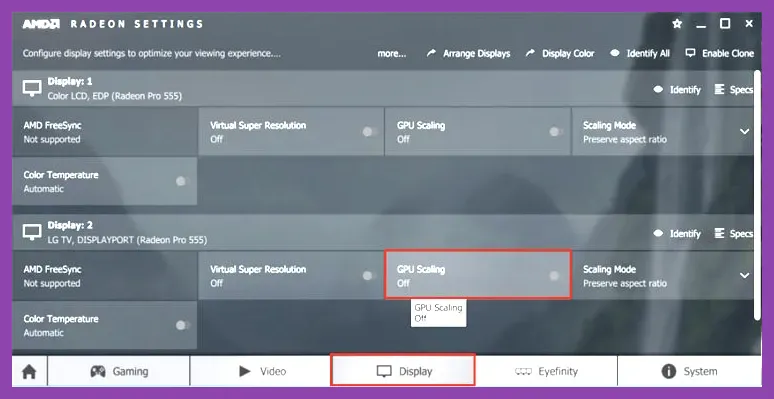Switch to the System tab

tap(690, 371)
